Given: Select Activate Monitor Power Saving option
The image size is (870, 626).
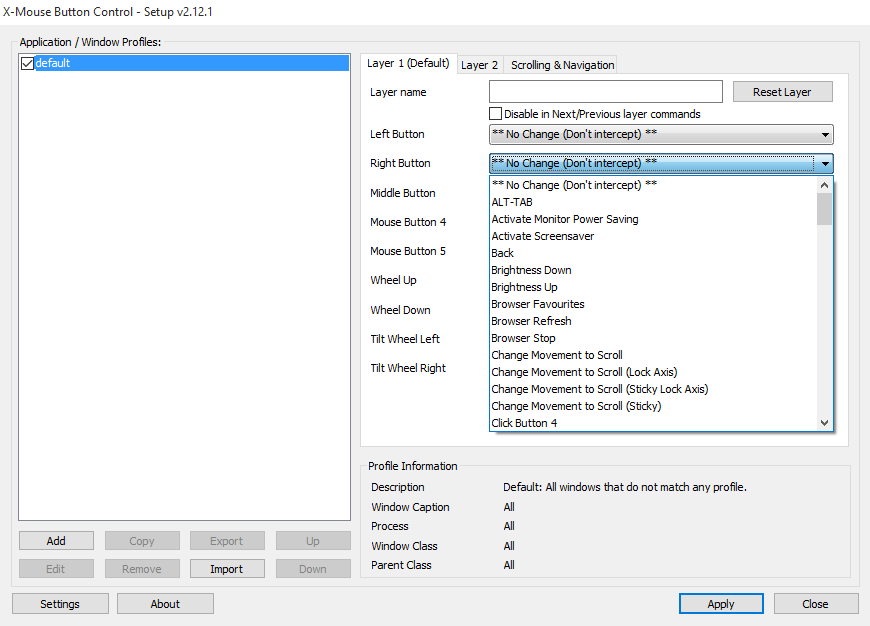Looking at the screenshot, I should [654, 219].
